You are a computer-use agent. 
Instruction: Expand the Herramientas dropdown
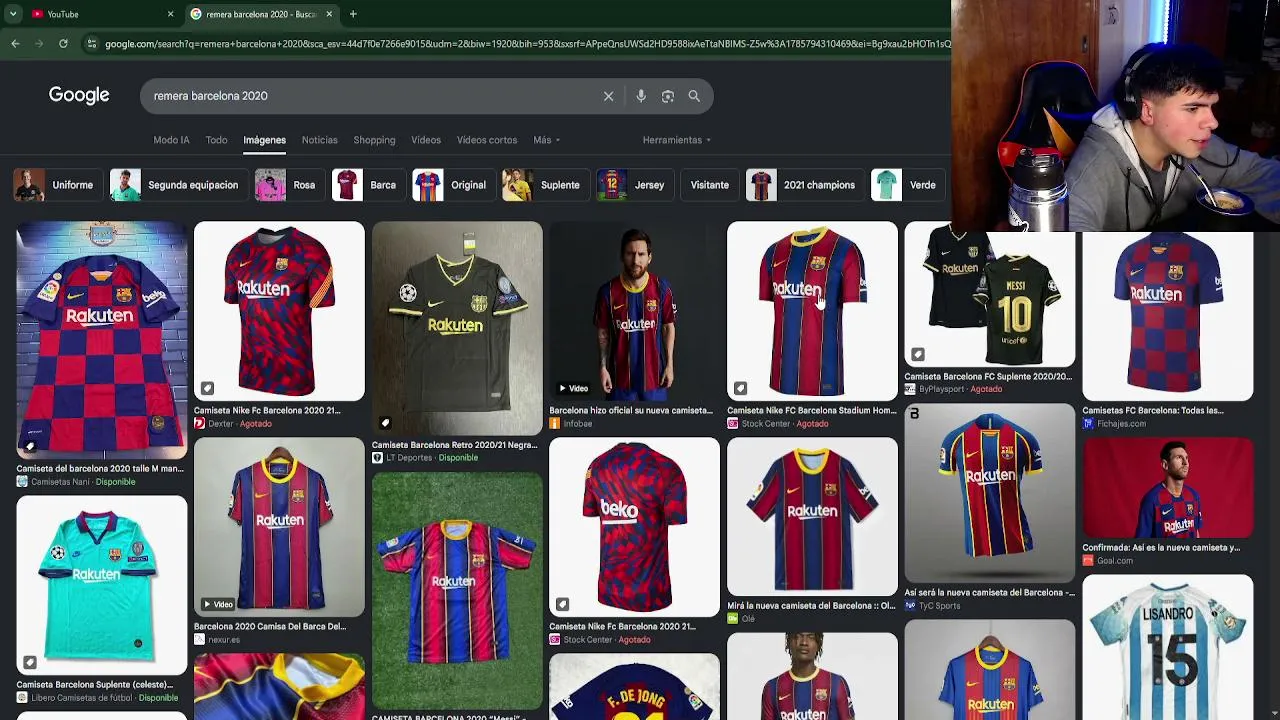[677, 140]
